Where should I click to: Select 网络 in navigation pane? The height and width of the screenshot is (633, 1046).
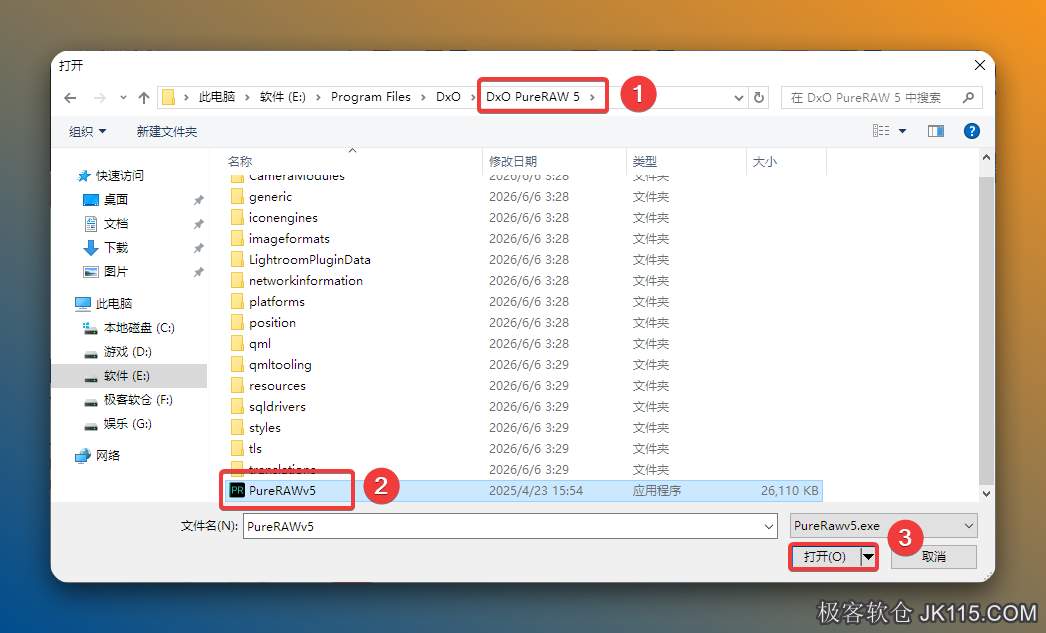(107, 456)
